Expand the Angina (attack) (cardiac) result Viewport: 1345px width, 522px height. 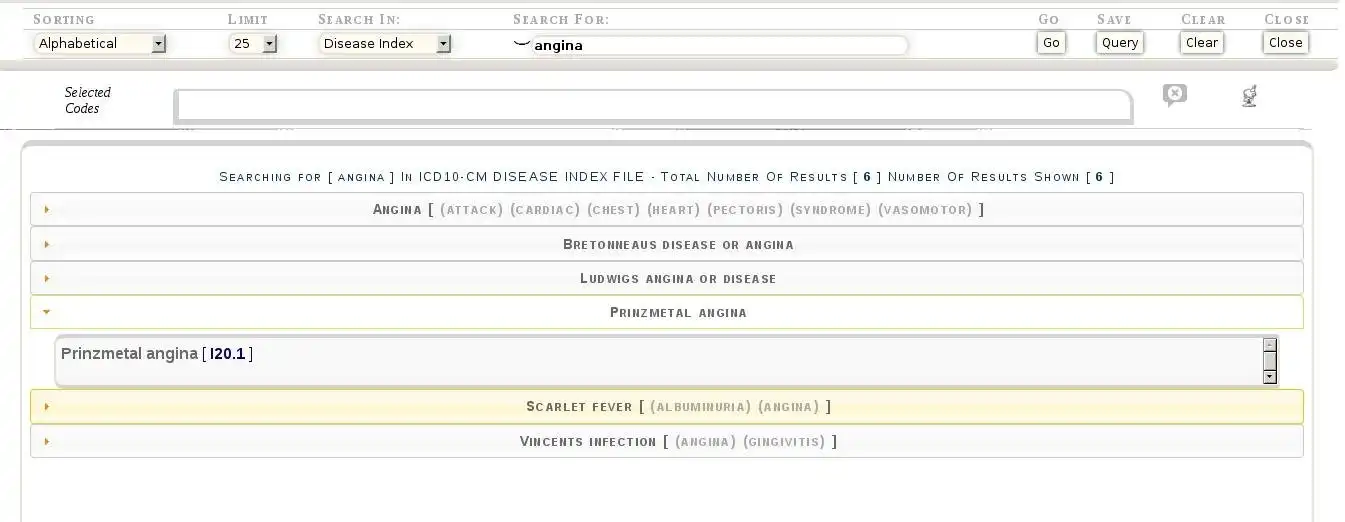click(667, 209)
